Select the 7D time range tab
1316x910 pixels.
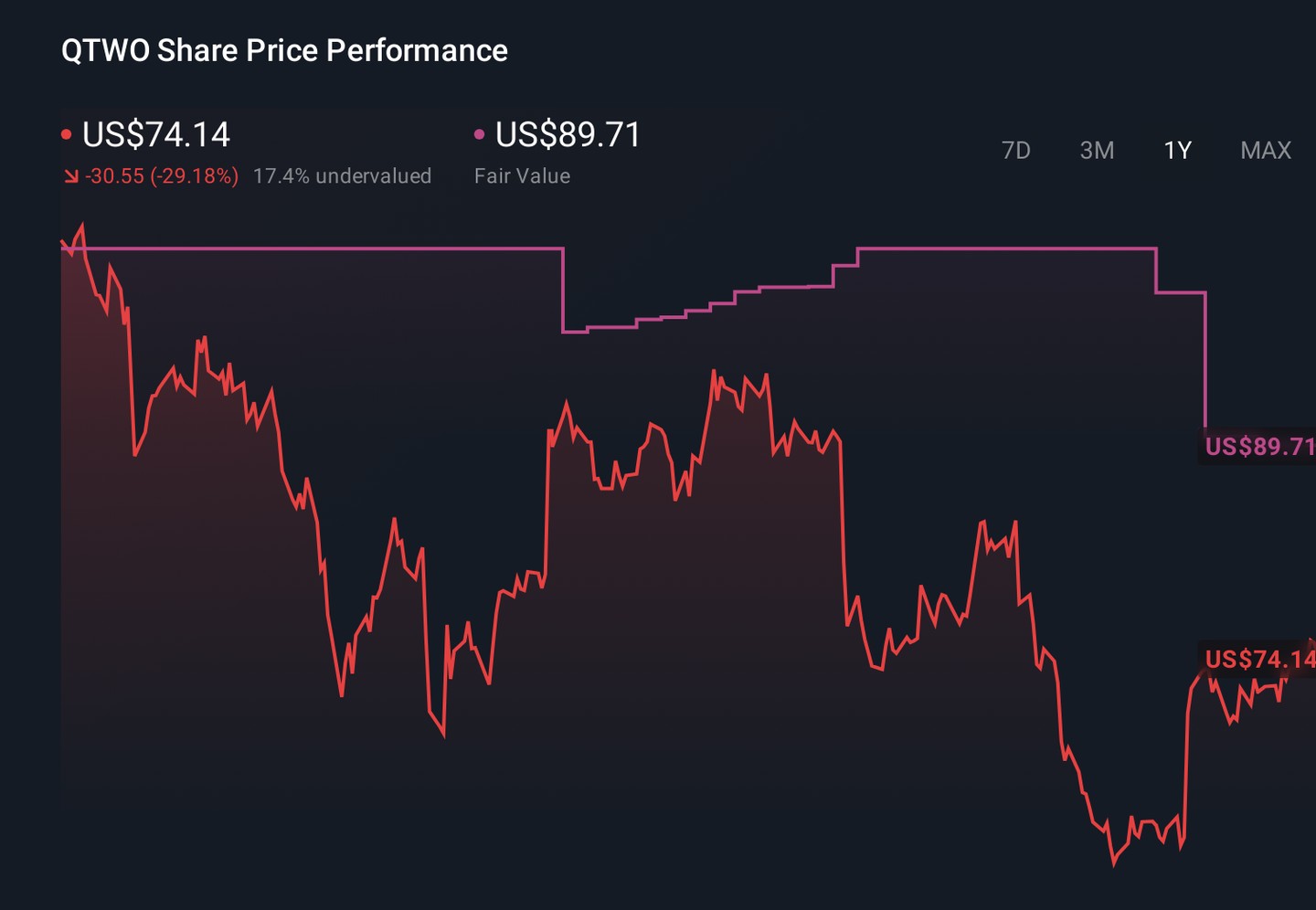(x=1015, y=150)
